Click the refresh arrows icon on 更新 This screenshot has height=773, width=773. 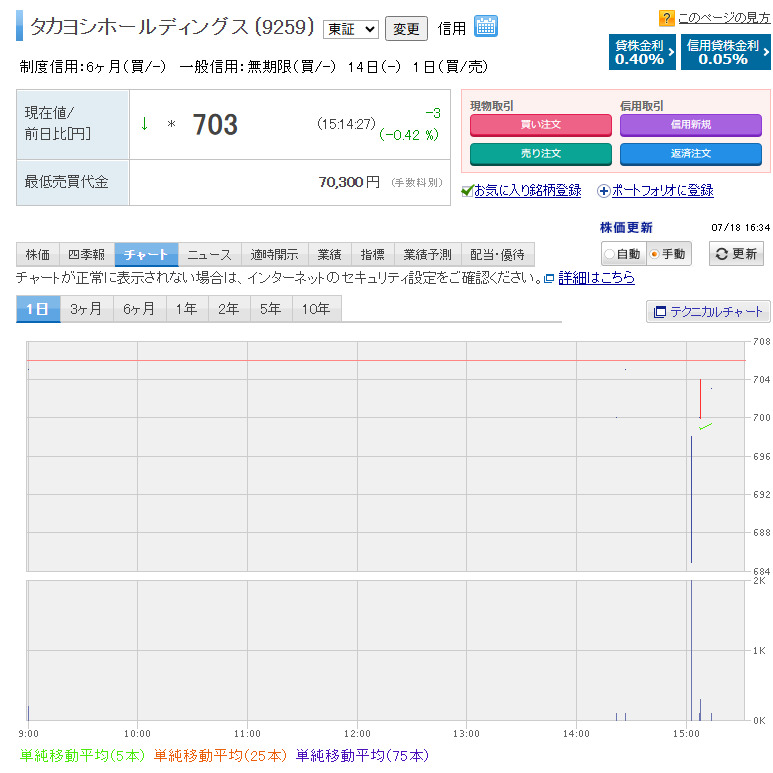[x=722, y=254]
